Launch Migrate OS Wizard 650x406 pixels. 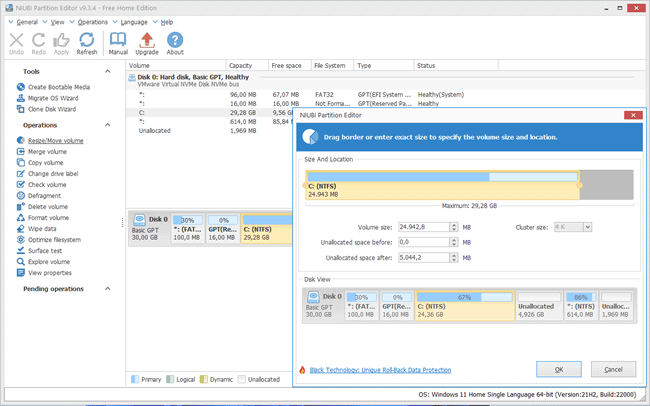tap(48, 98)
